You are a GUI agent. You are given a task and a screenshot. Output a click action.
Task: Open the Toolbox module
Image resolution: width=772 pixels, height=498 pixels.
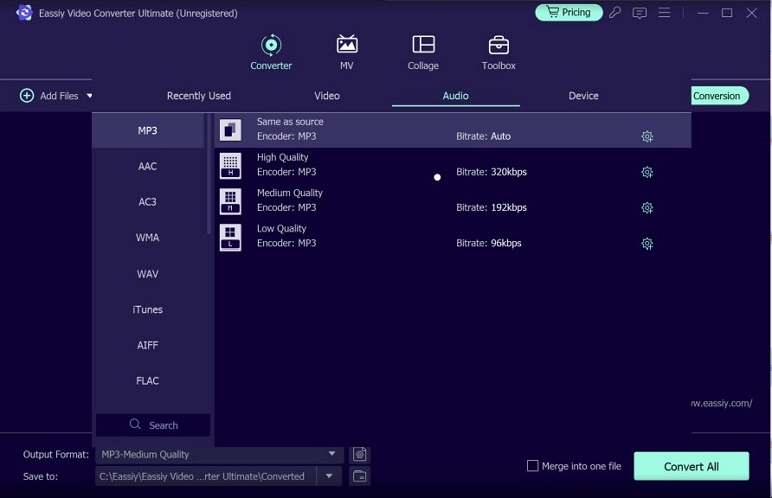(498, 52)
